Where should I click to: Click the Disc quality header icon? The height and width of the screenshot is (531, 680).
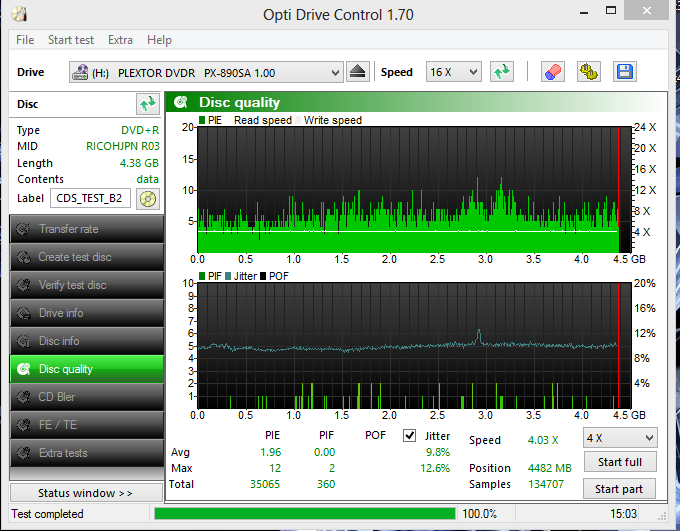pos(180,102)
